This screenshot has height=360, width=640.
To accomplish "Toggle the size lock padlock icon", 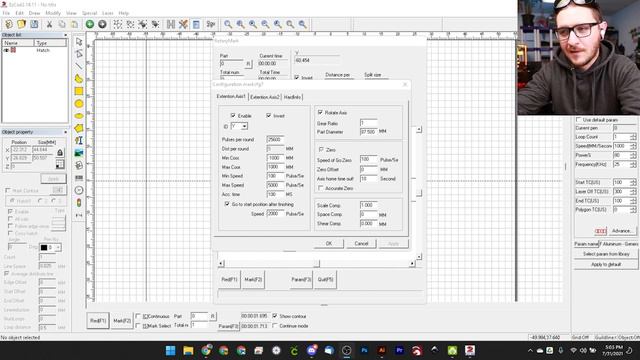I will 60,153.
